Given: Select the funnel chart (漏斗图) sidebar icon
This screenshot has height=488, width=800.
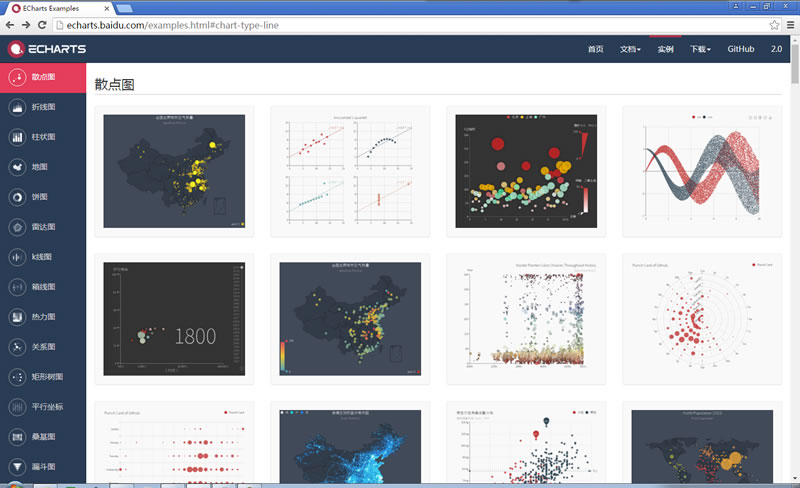Looking at the screenshot, I should click(17, 466).
